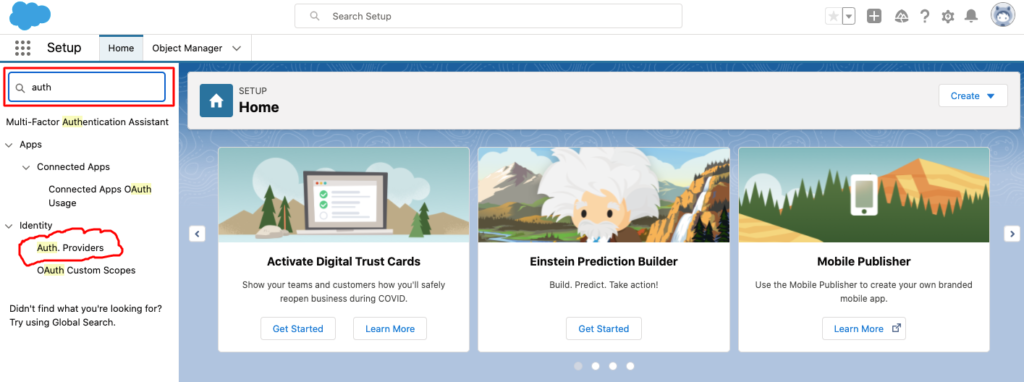Click Learn More for Mobile Publisher
The height and width of the screenshot is (382, 1024).
click(863, 328)
